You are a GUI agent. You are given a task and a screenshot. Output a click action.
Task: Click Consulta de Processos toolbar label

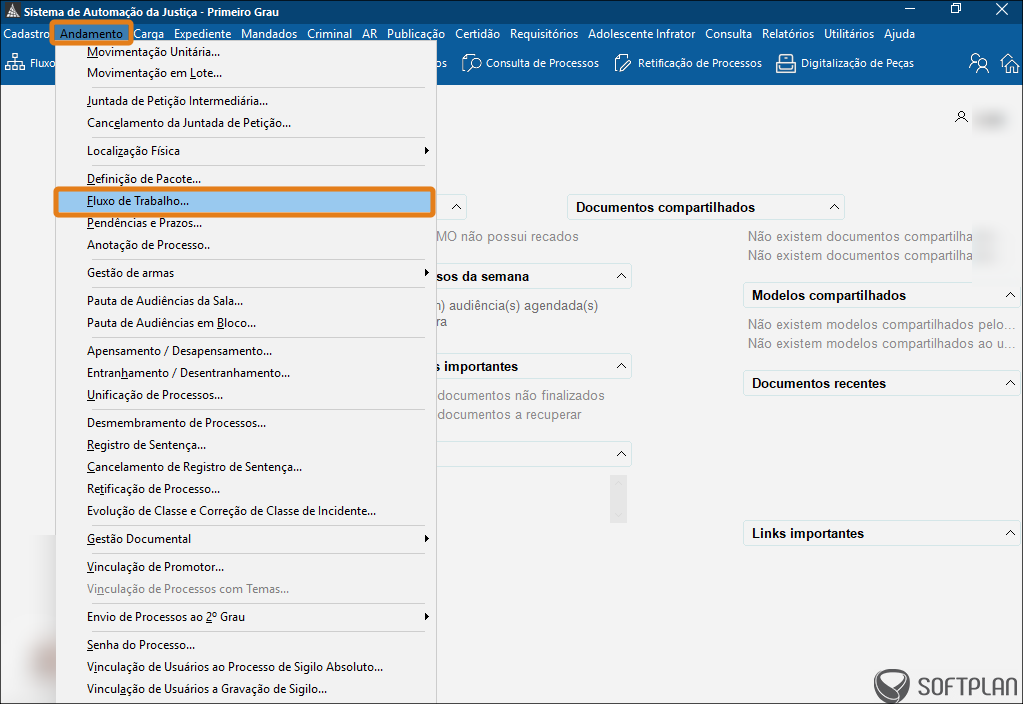click(542, 63)
